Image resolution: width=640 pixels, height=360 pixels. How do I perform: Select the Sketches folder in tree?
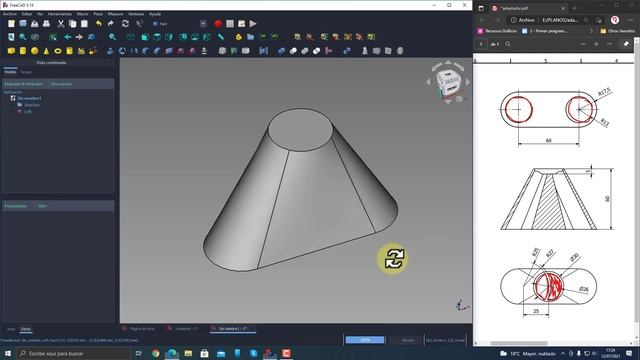pos(32,105)
